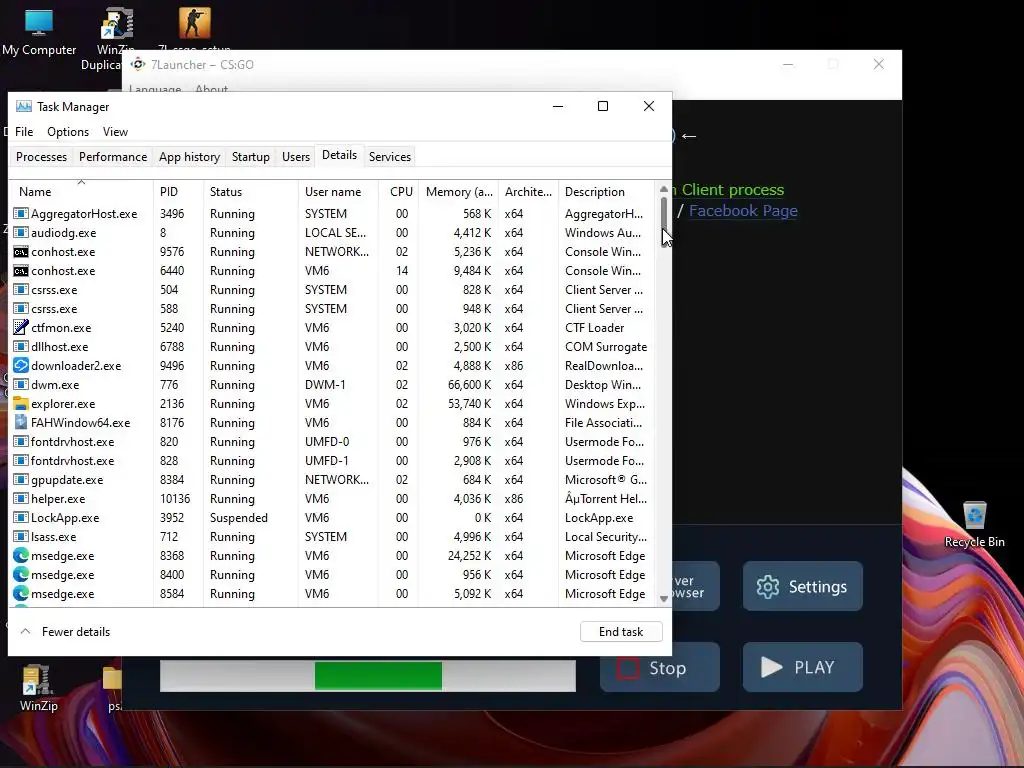This screenshot has width=1024, height=768.
Task: Click the End task button
Action: [x=621, y=632]
